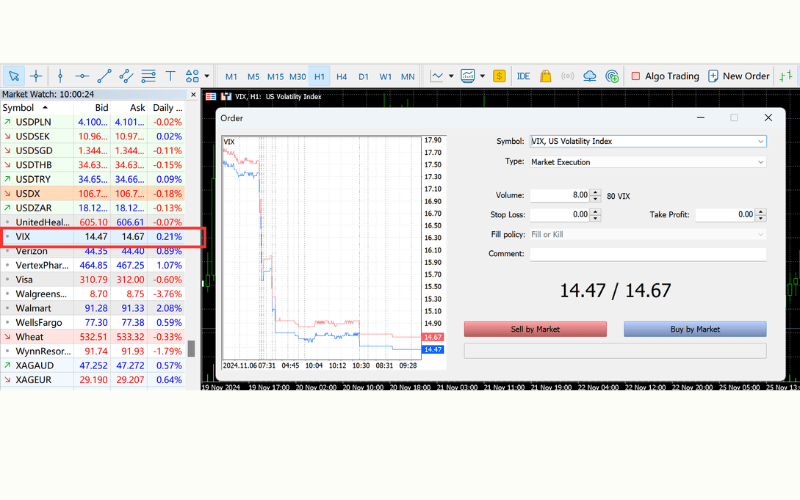
Task: Select the crosshair cursor tool
Action: pyautogui.click(x=37, y=76)
